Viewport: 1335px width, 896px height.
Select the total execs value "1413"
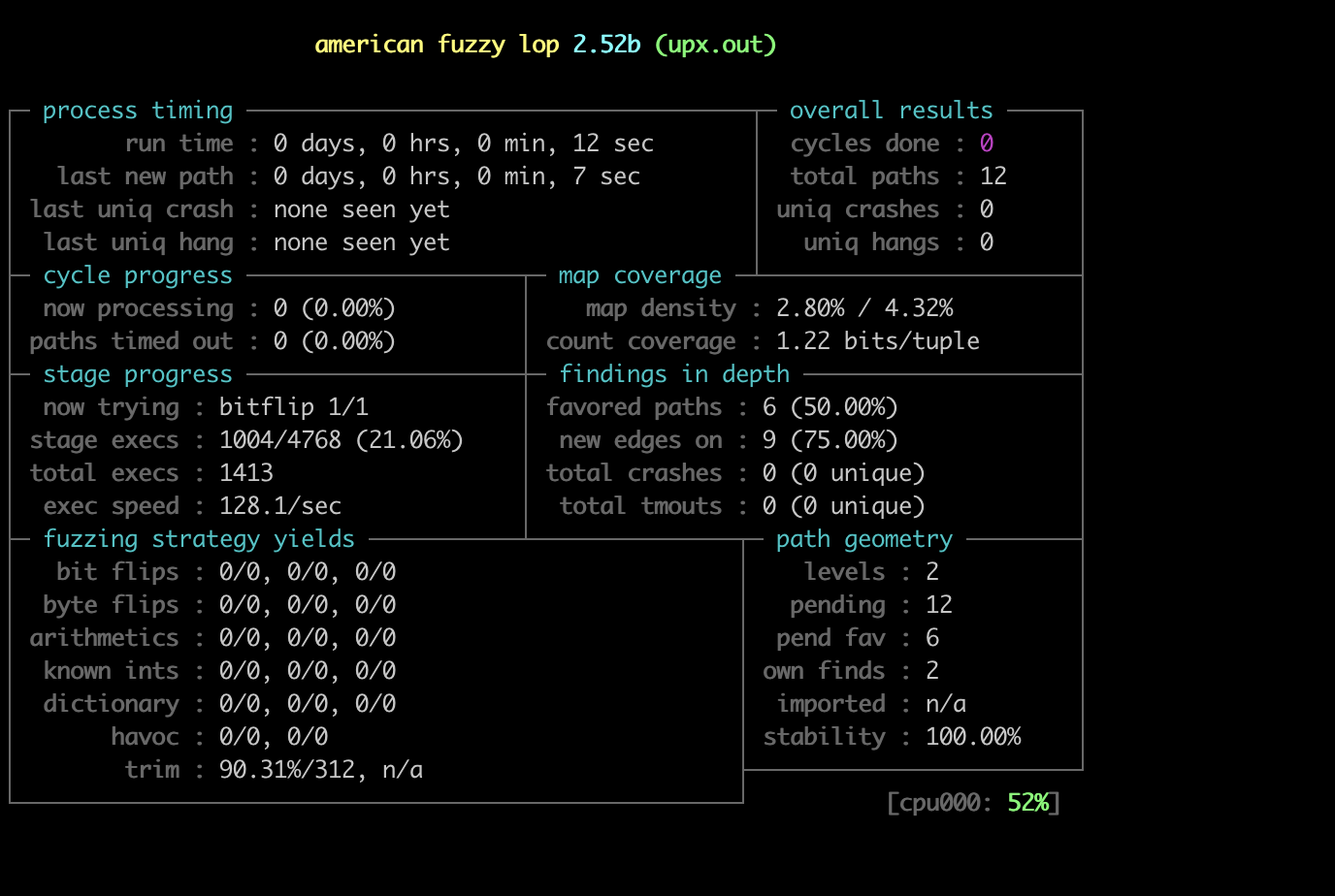(246, 473)
